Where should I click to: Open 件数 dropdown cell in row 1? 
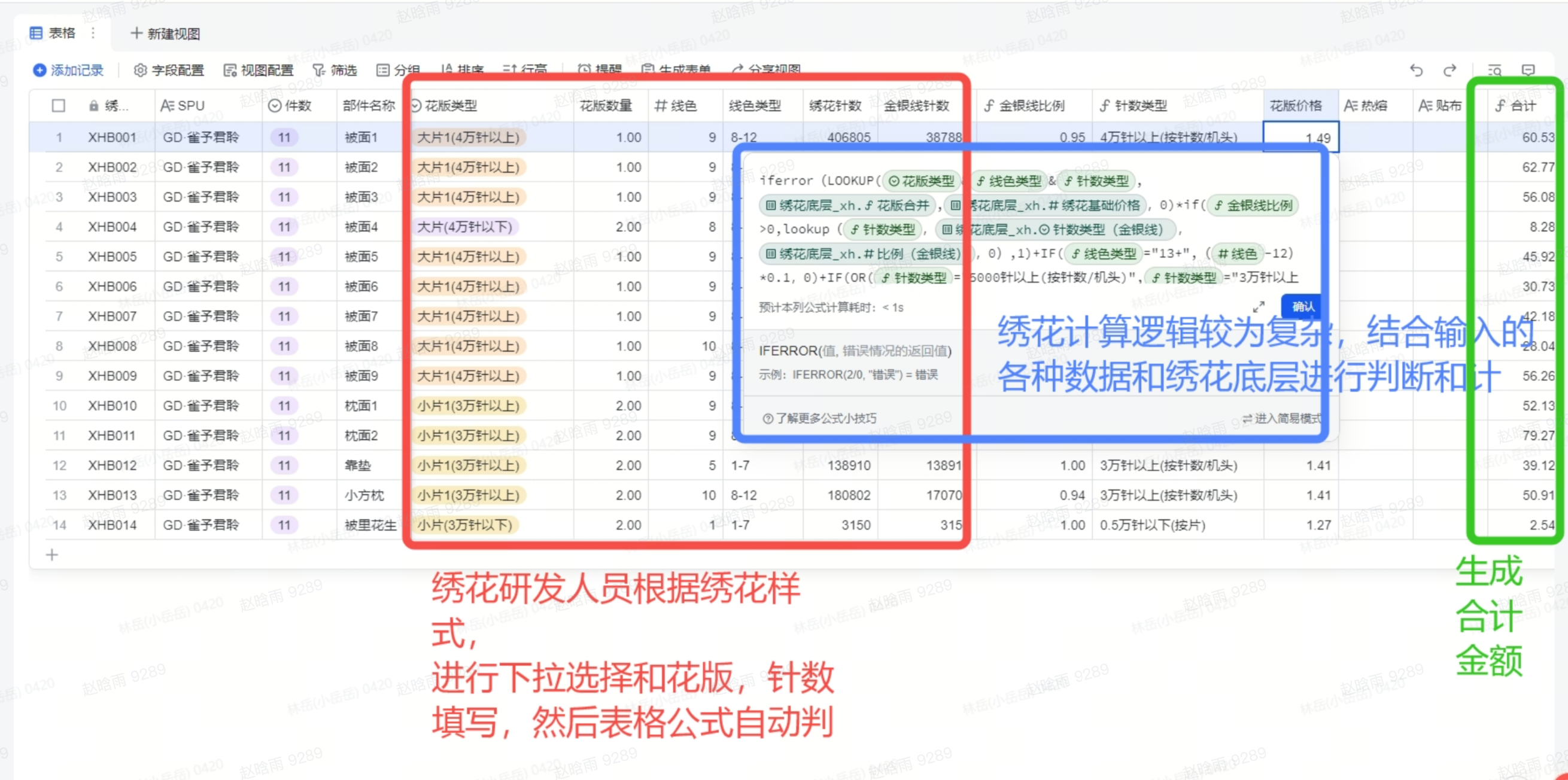[x=284, y=138]
